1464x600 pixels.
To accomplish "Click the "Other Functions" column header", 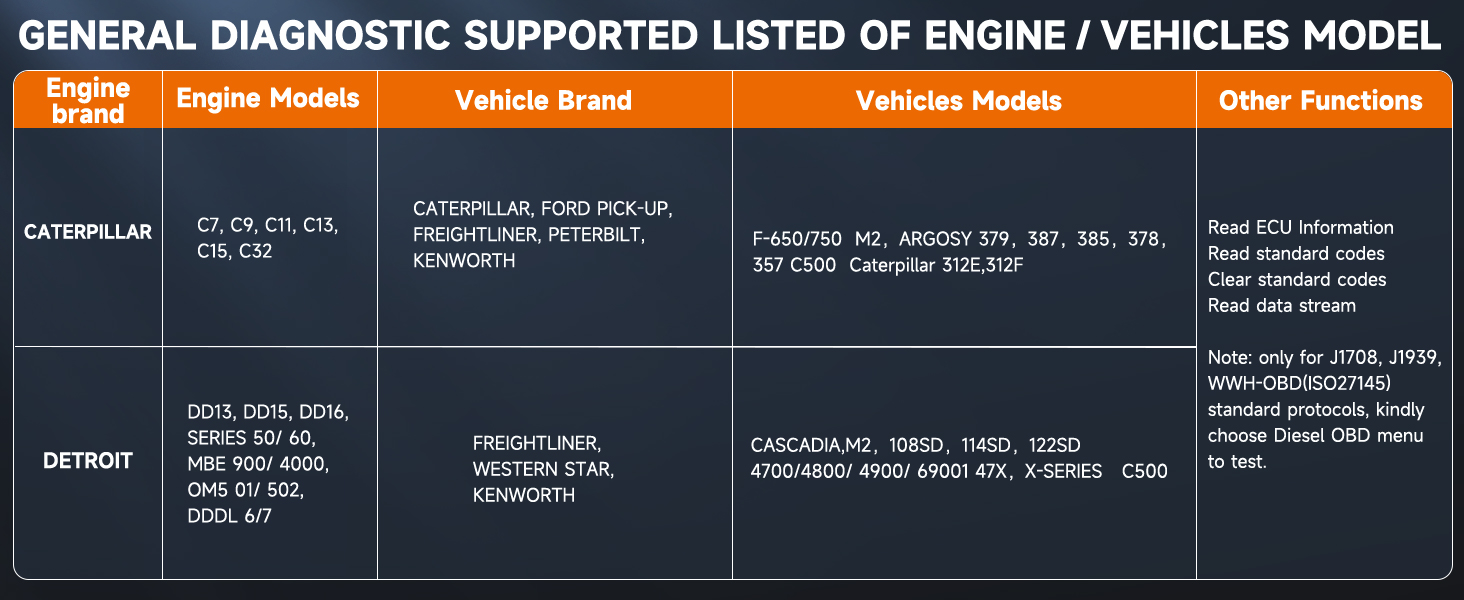I will point(1321,100).
